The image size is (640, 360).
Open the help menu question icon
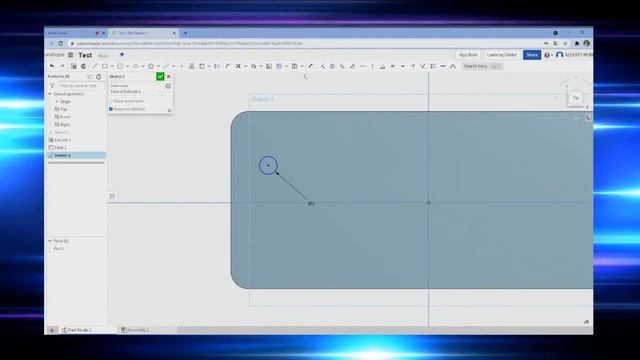(x=547, y=55)
